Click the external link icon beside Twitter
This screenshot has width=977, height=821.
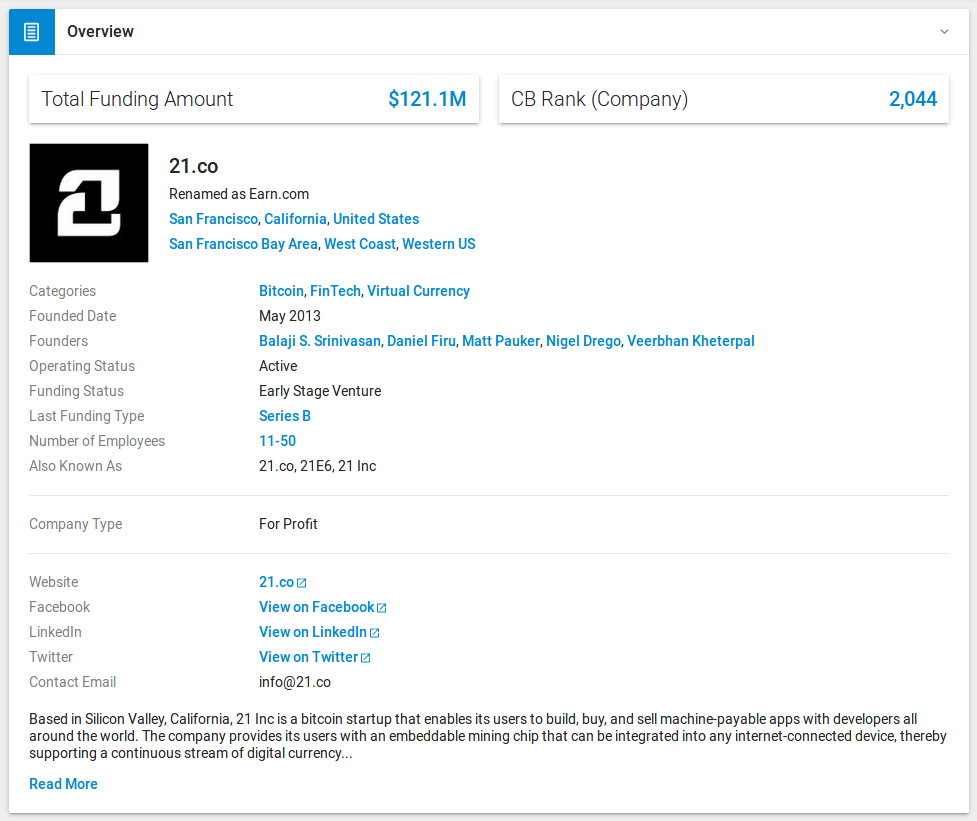point(366,658)
